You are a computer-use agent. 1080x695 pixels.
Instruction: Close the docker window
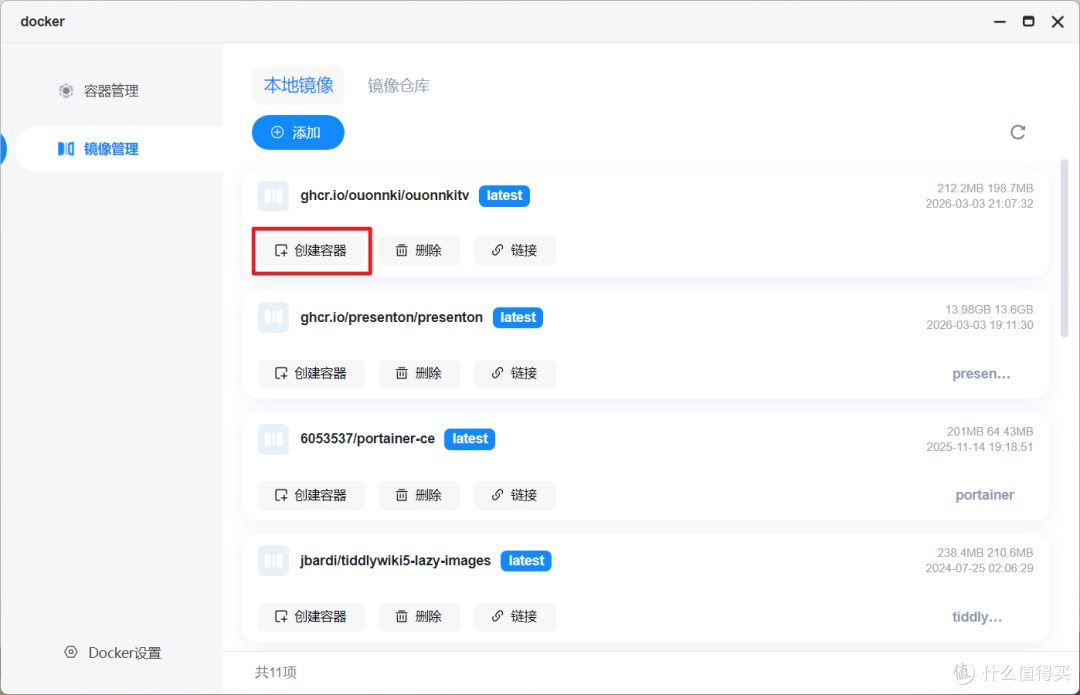pos(1058,22)
